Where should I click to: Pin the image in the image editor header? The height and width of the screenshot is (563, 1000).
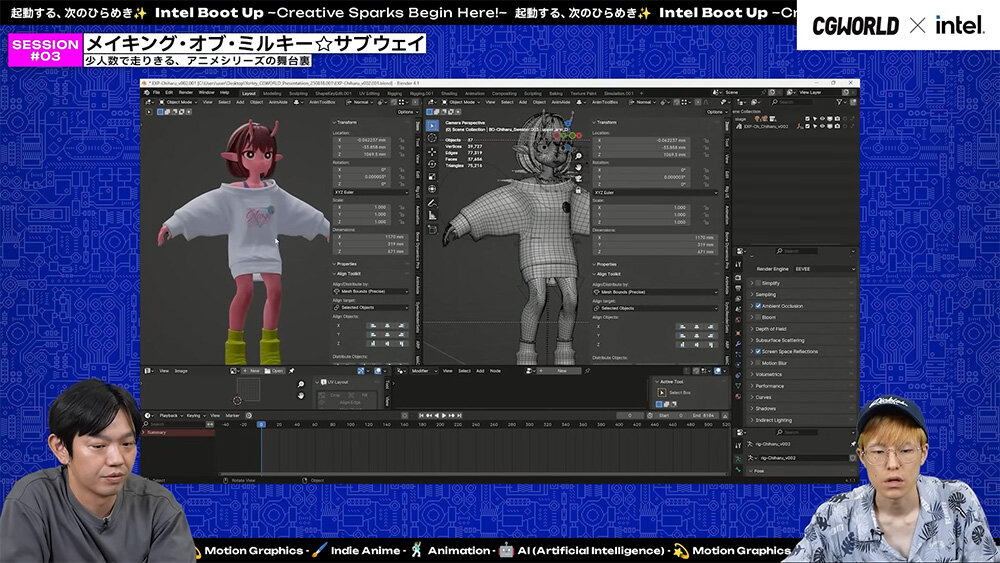[x=291, y=370]
